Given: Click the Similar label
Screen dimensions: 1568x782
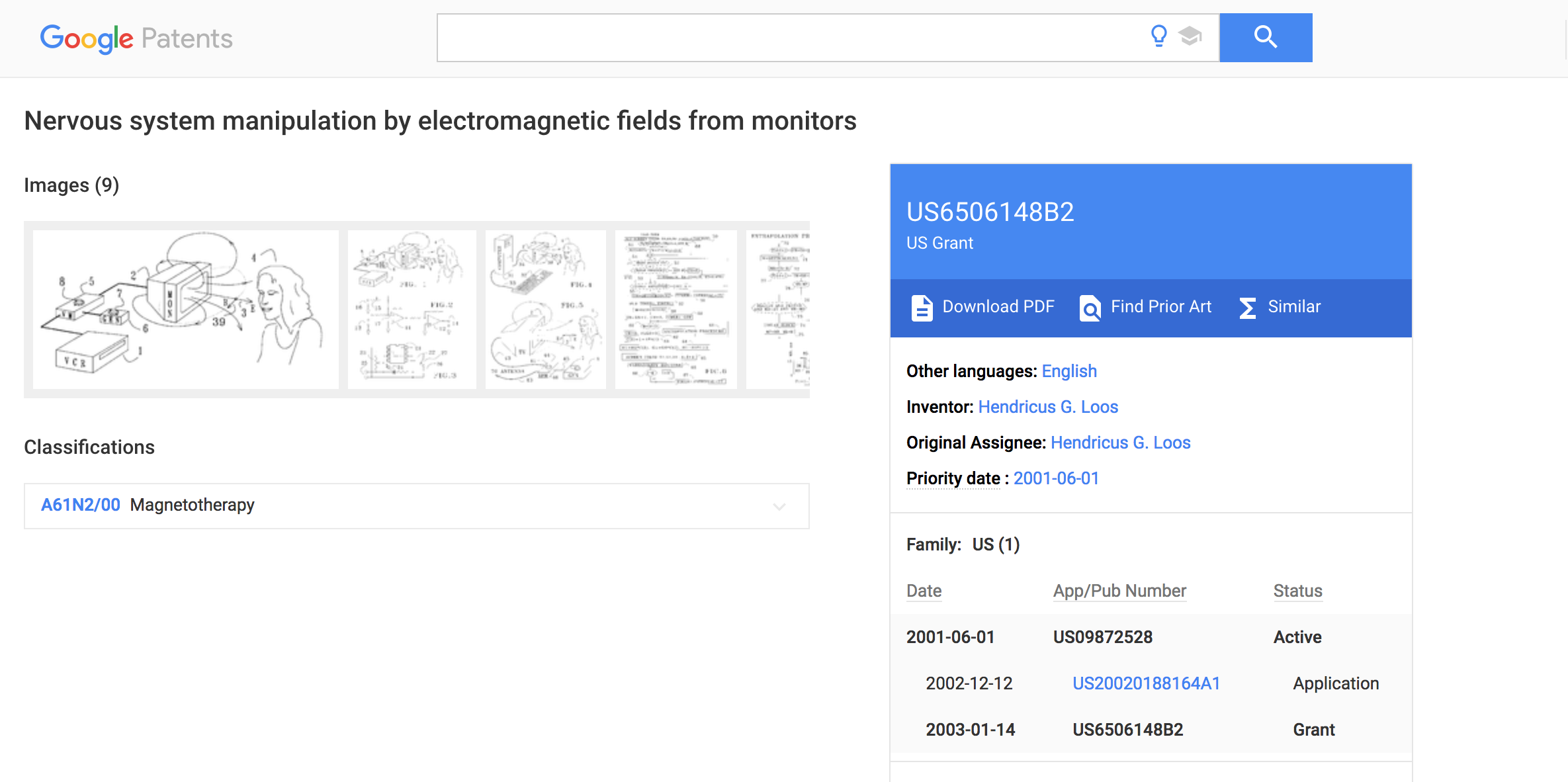Looking at the screenshot, I should point(1294,306).
